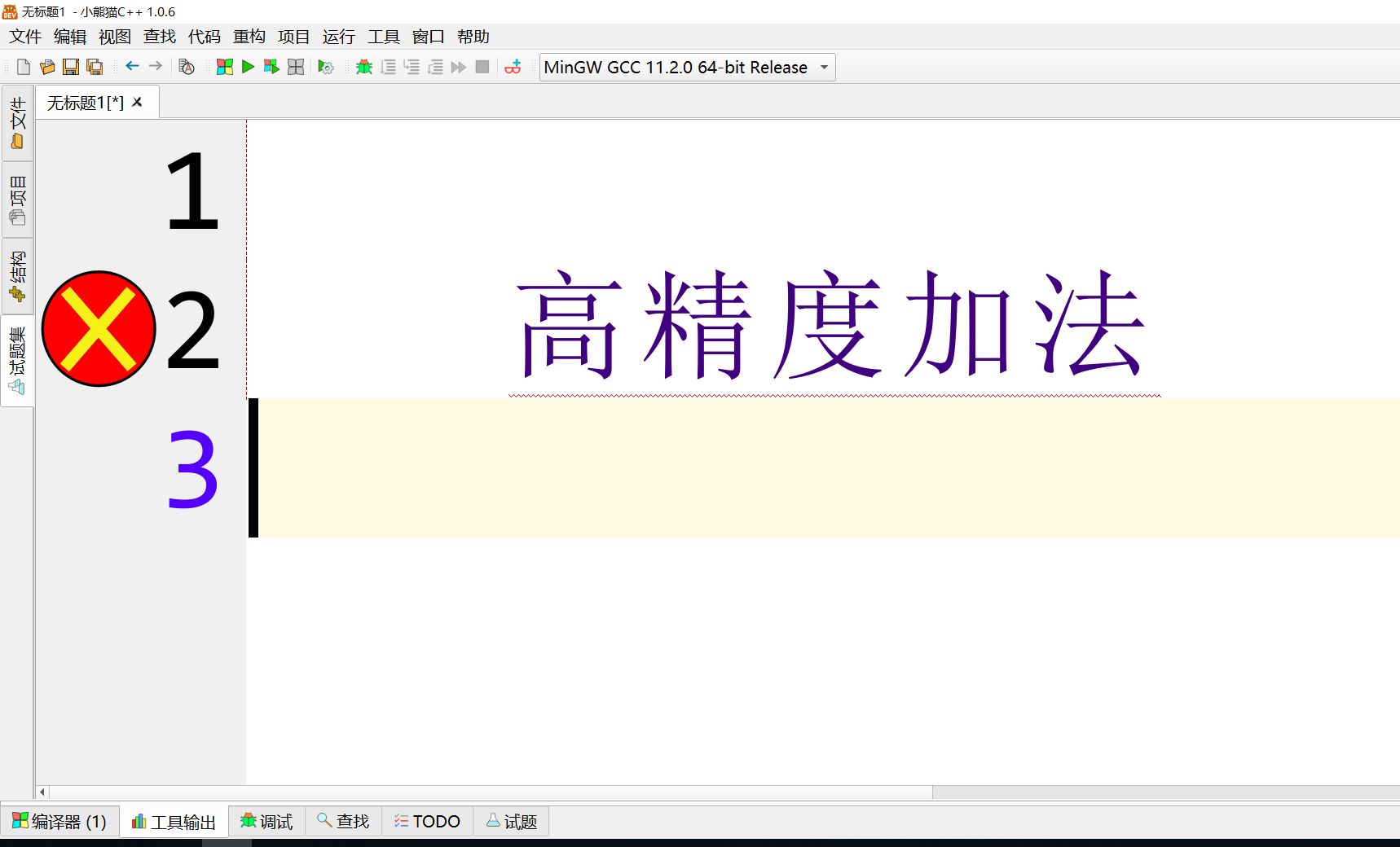
Task: Start debugging with the bug icon
Action: [363, 67]
